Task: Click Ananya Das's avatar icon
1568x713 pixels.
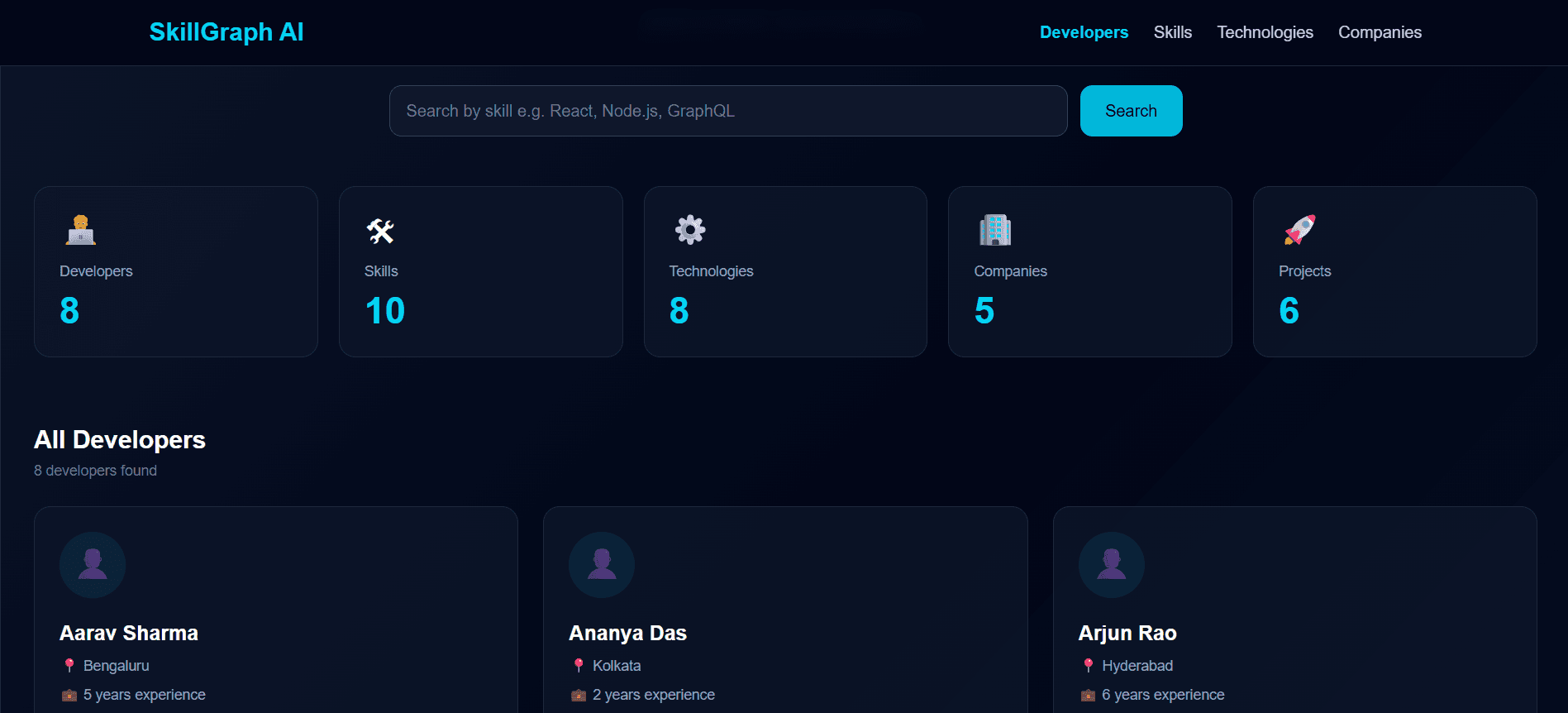Action: point(602,565)
